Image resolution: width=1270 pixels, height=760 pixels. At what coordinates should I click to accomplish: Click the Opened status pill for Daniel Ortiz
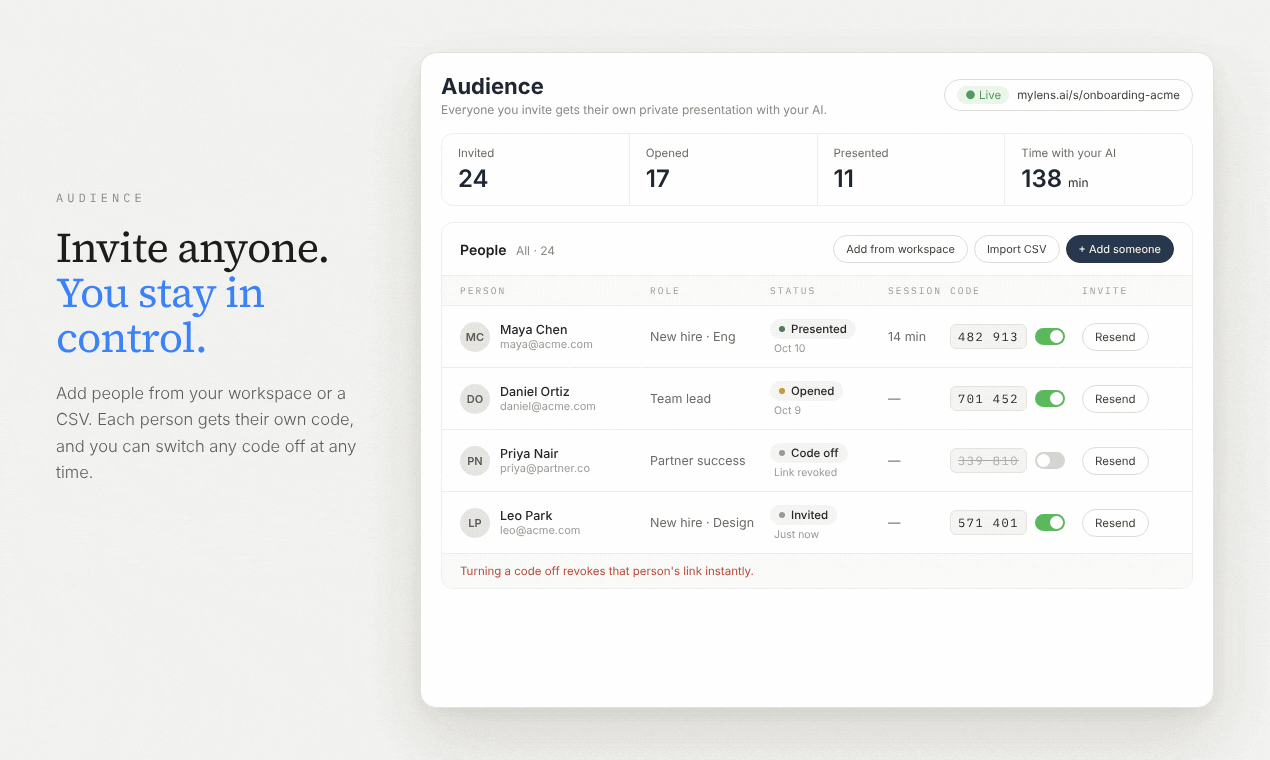pos(806,391)
